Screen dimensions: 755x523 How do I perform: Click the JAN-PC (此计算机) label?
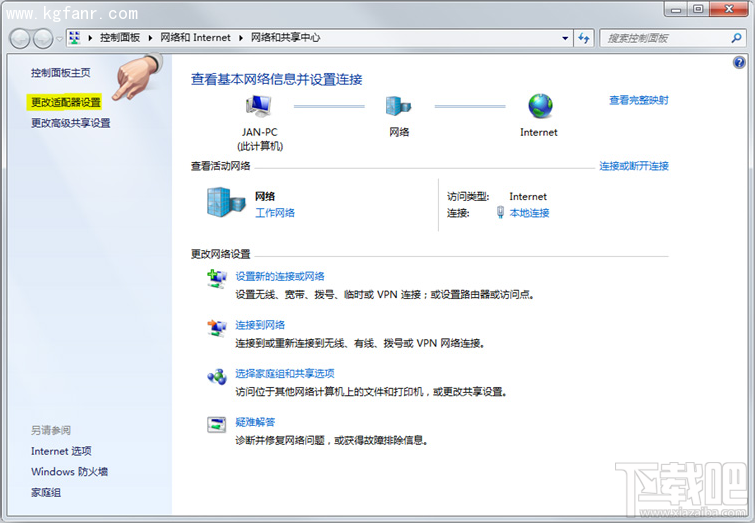260,139
